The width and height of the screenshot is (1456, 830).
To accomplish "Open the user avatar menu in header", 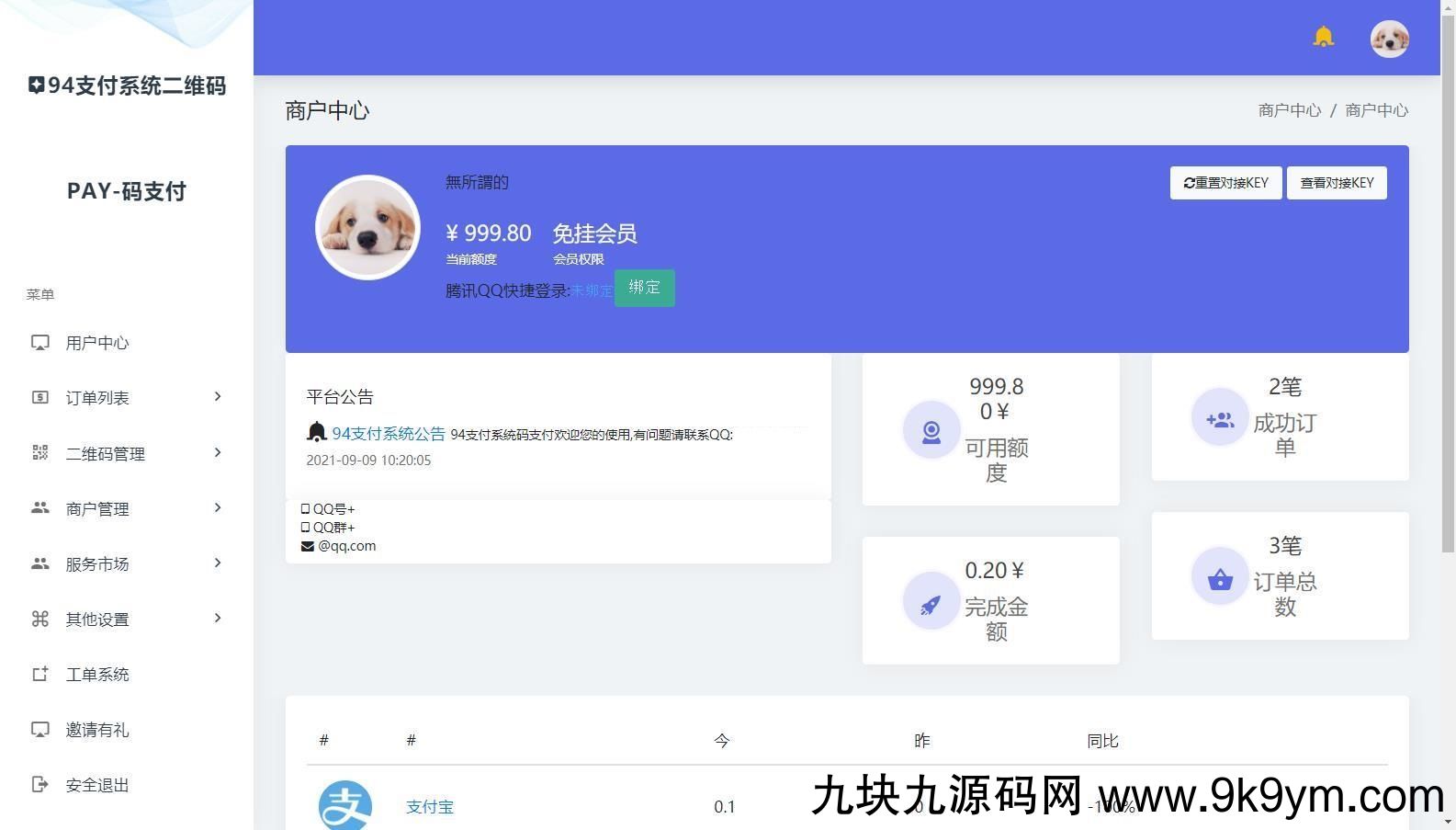I will coord(1389,39).
